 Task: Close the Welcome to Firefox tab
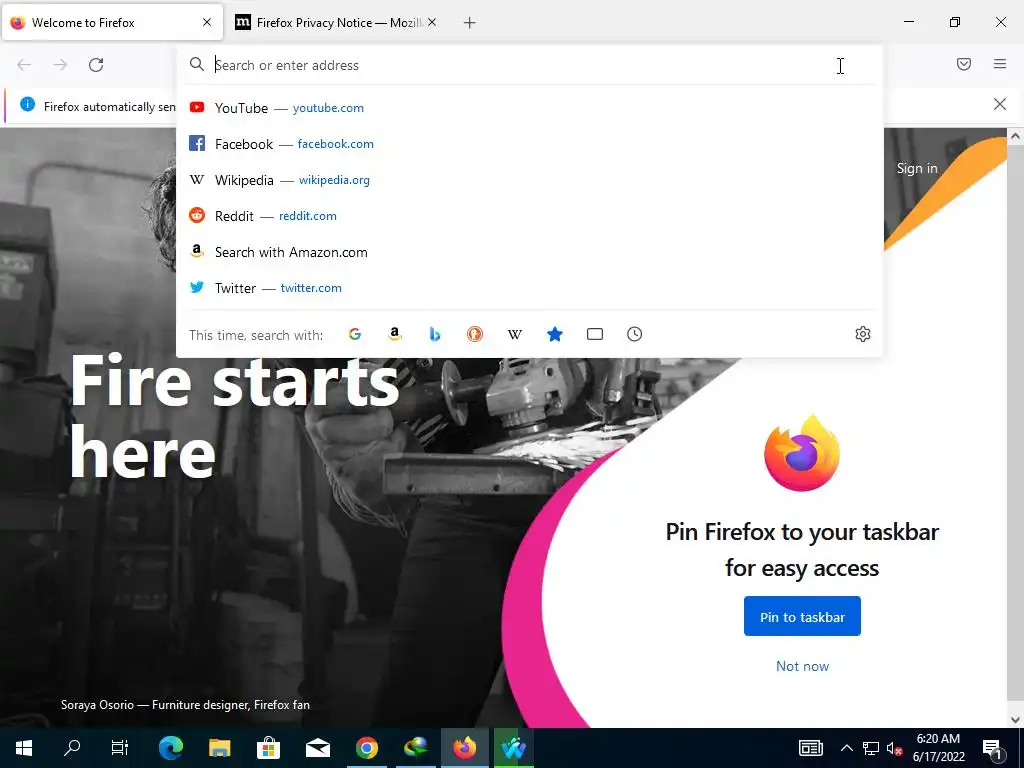click(x=207, y=22)
